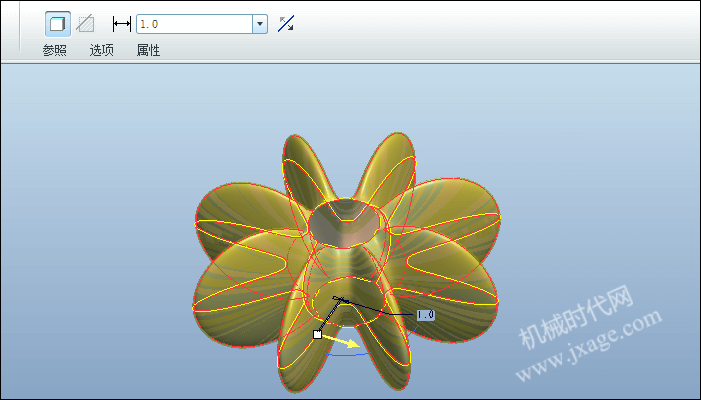The image size is (701, 400).
Task: Flip the thicken direction icon
Action: tap(286, 24)
